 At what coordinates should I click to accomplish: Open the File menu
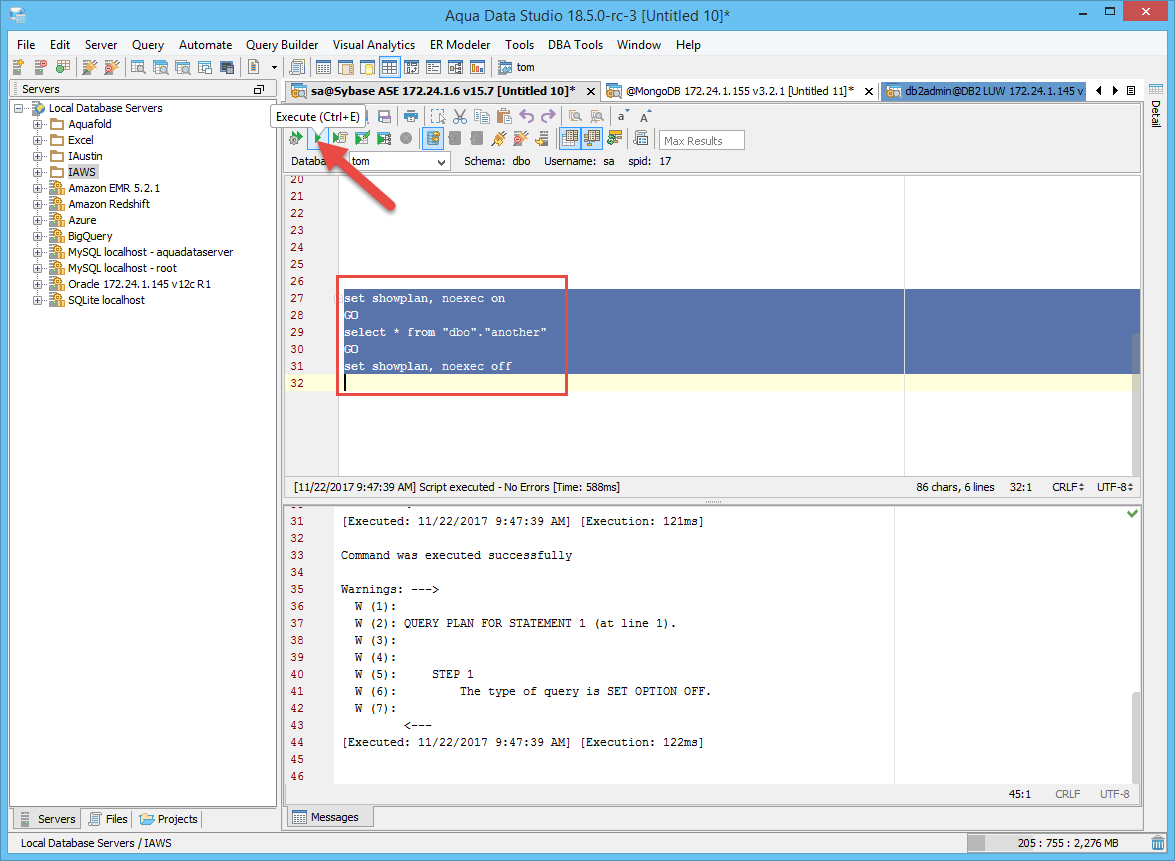(x=26, y=45)
